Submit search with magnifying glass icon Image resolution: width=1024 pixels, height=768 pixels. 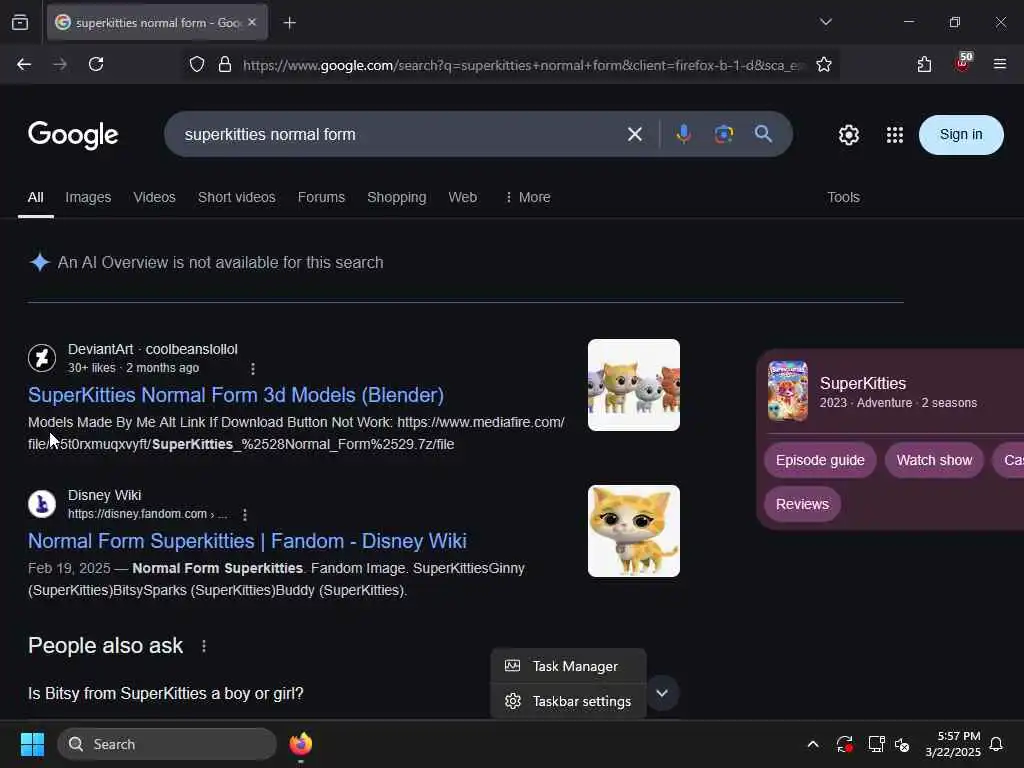click(763, 134)
